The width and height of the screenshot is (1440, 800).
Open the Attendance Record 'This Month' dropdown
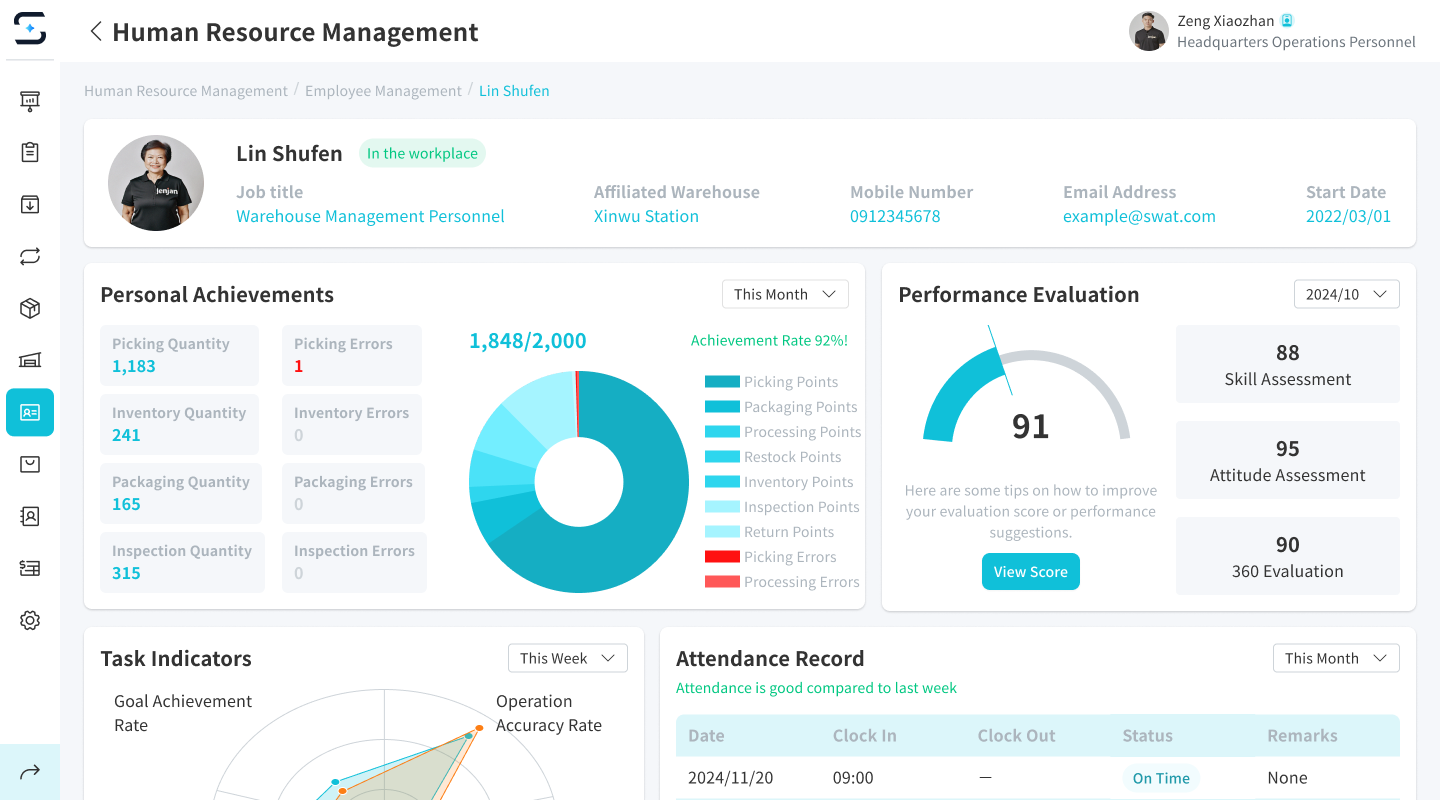click(1335, 658)
